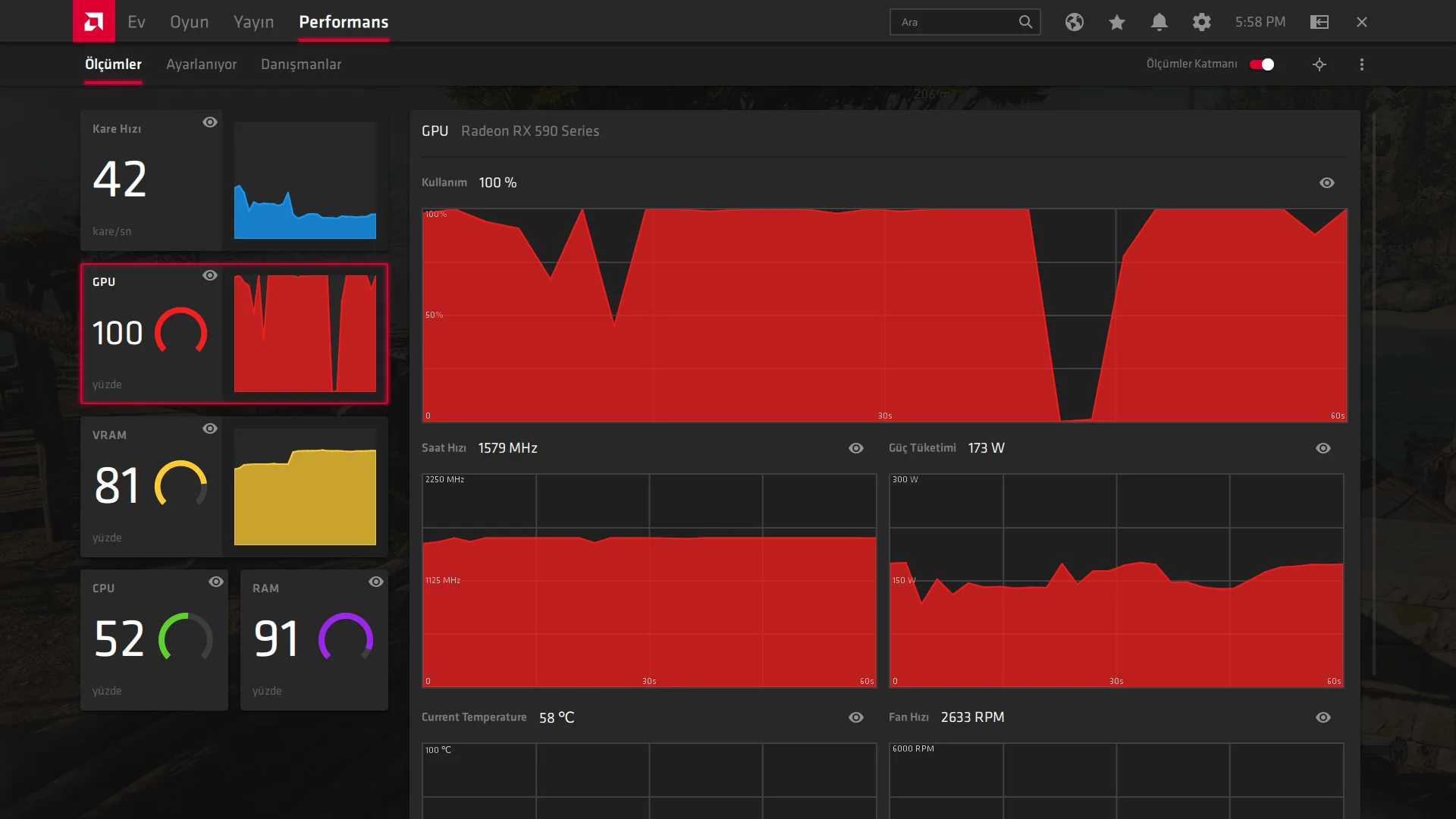Open notifications bell icon
The width and height of the screenshot is (1456, 819).
click(1159, 22)
